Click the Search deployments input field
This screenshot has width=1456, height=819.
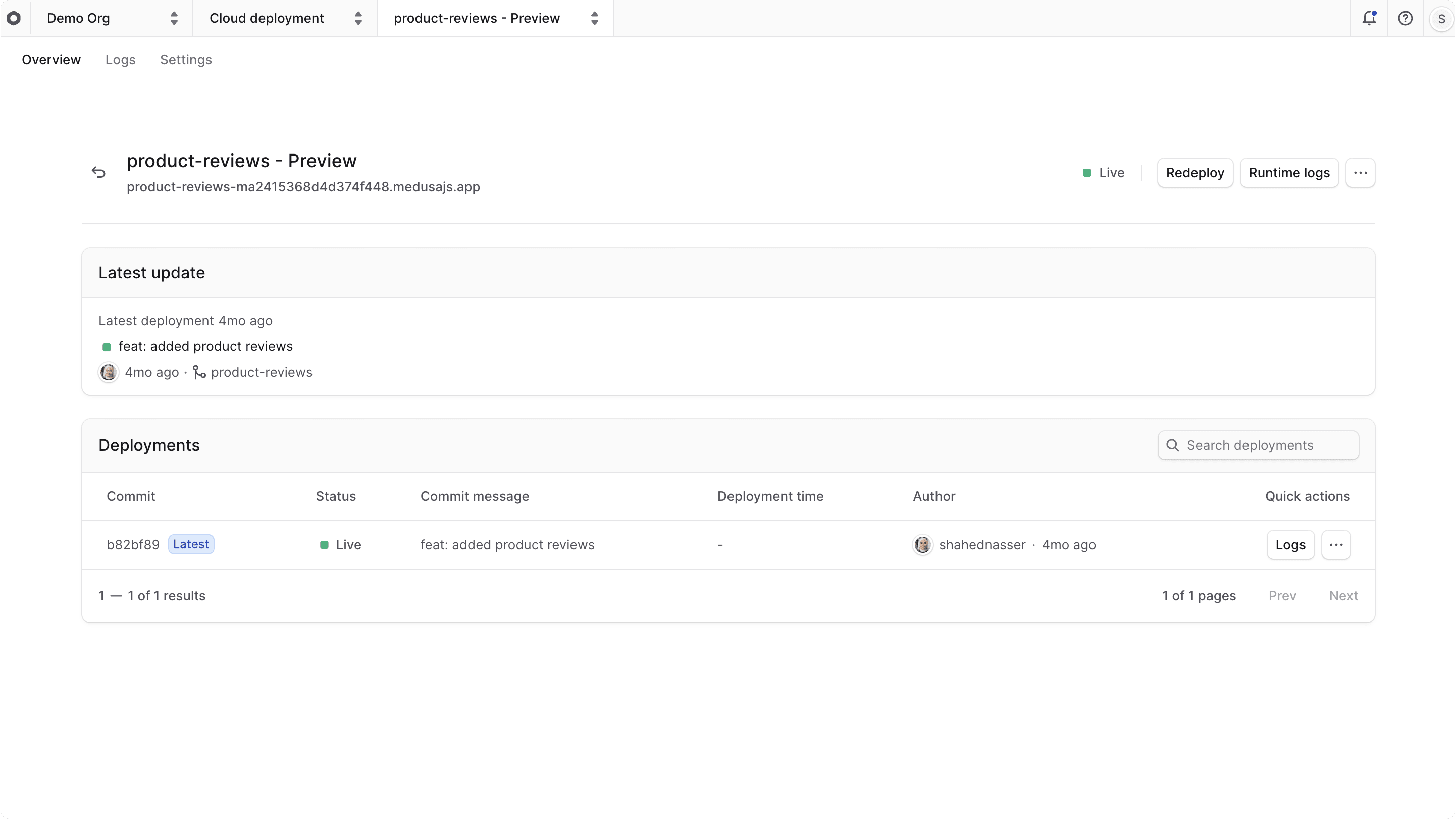click(x=1258, y=445)
